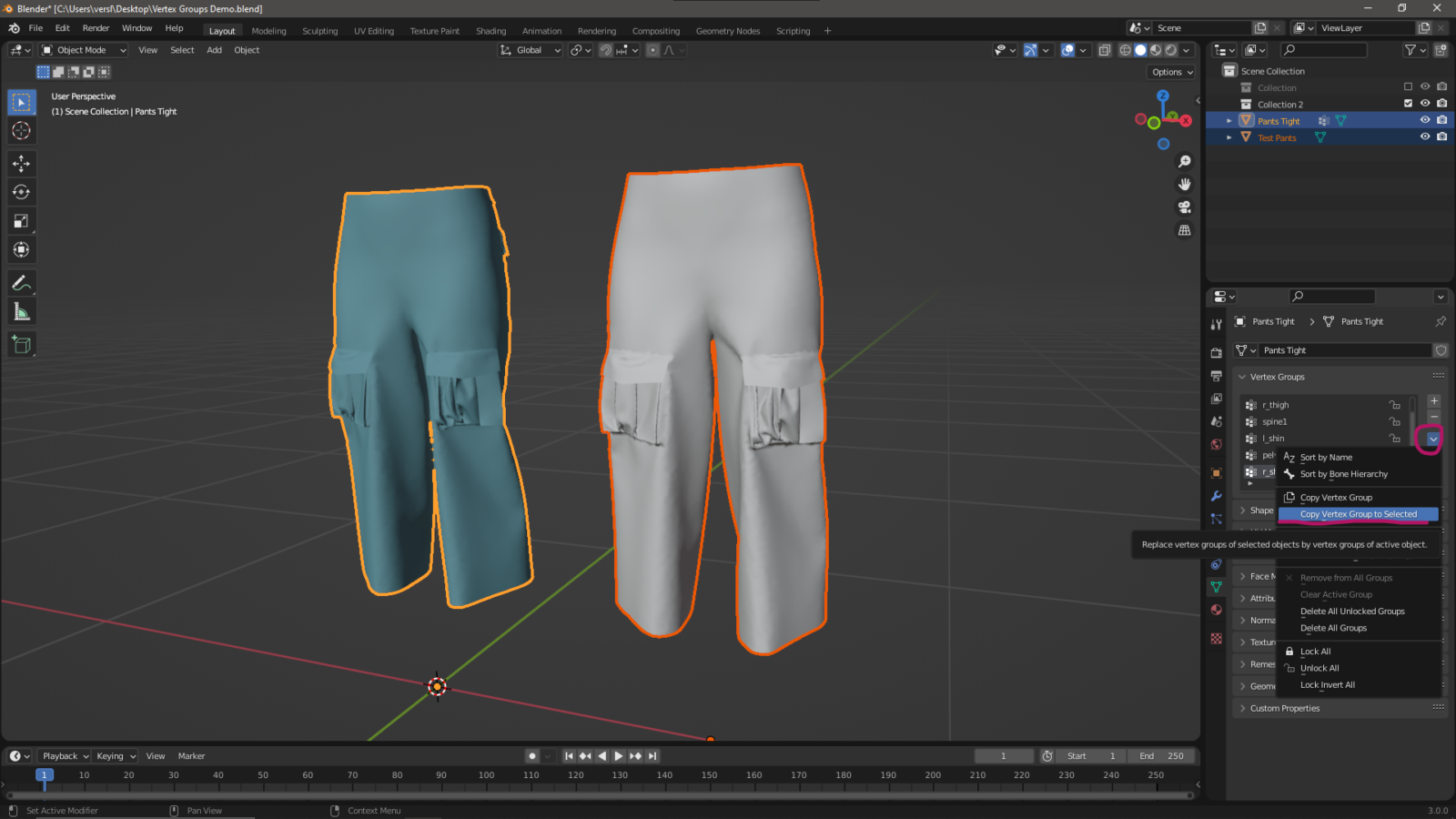Enable Material Preview shading mode
The height and width of the screenshot is (819, 1456).
point(1156,50)
